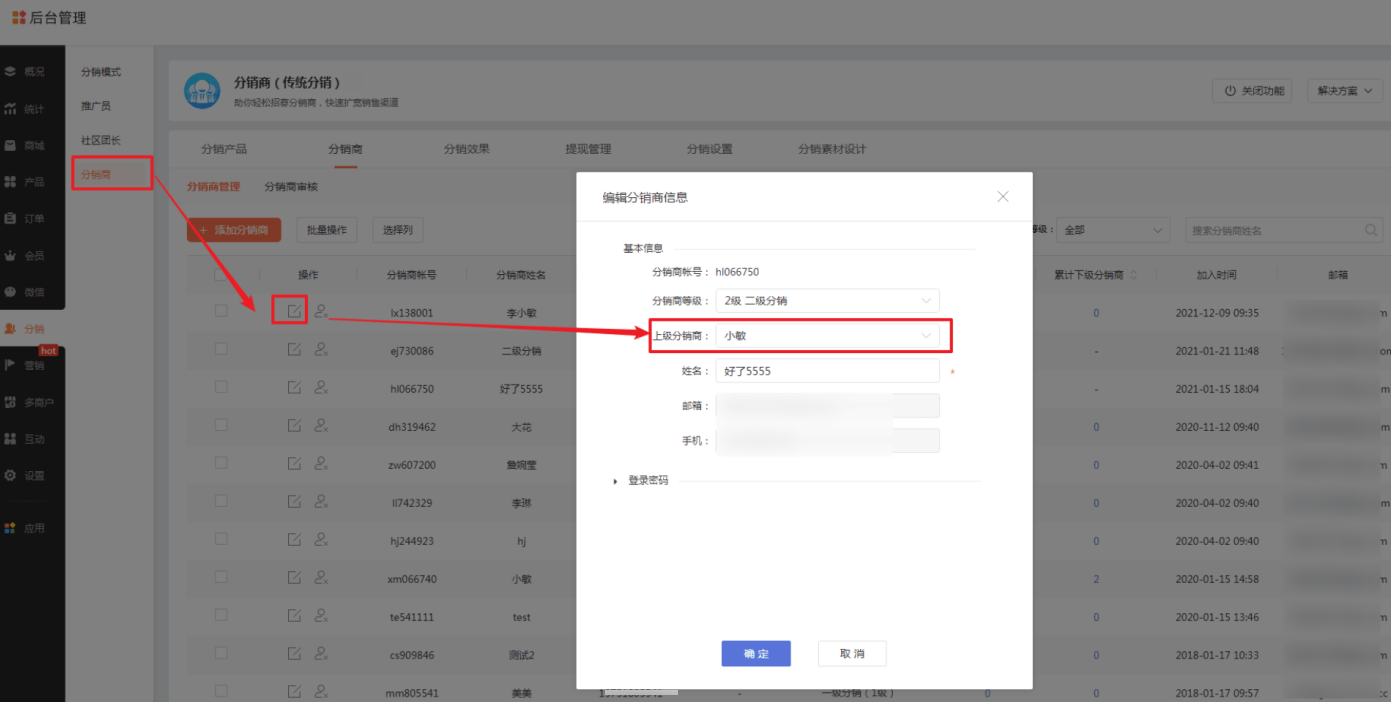1391x702 pixels.
Task: Check the box for row hl066750
Action: coord(221,387)
